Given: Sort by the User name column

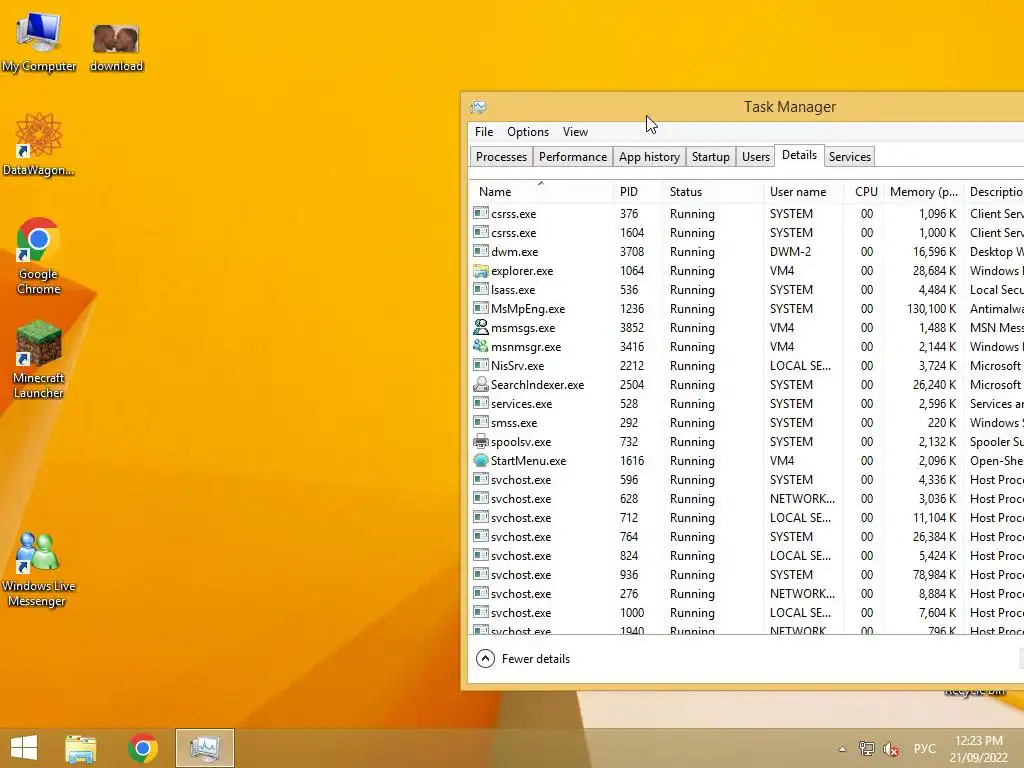Looking at the screenshot, I should (x=803, y=191).
